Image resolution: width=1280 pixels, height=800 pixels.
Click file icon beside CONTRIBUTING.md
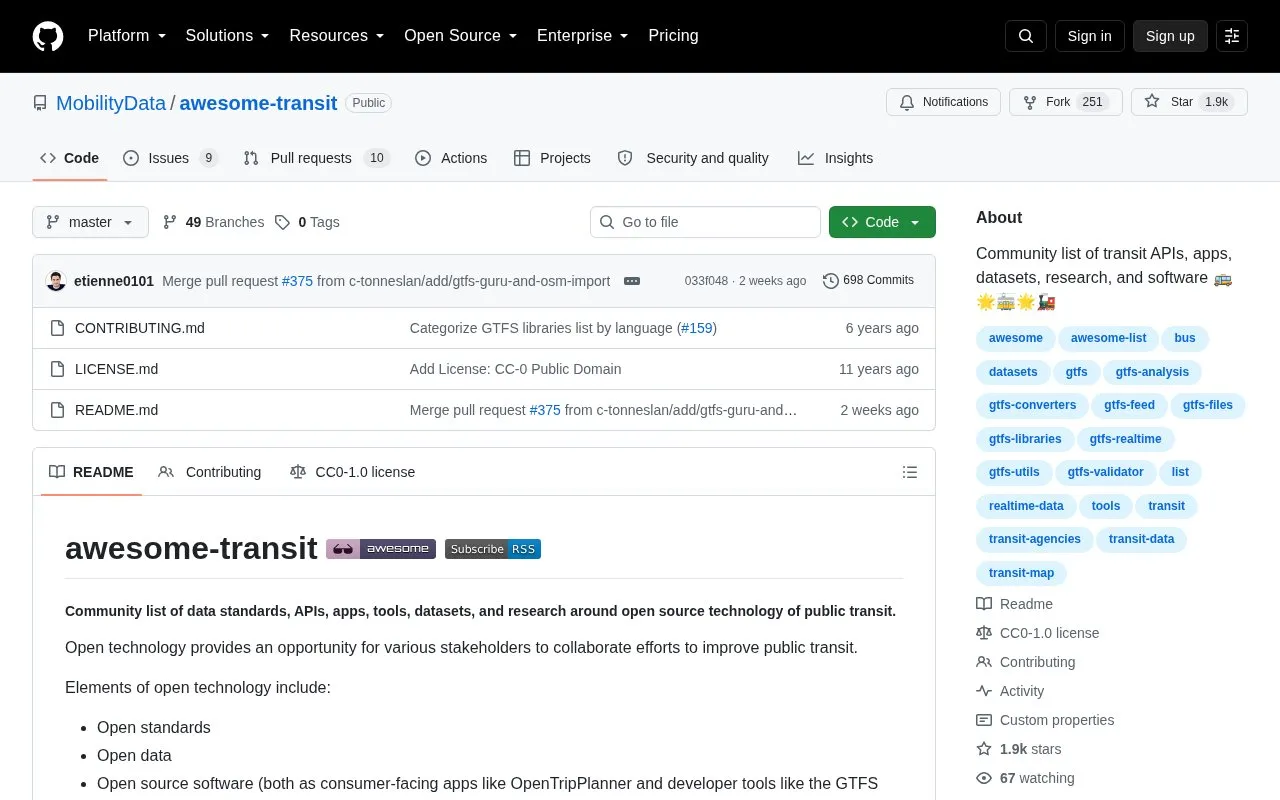(x=57, y=328)
